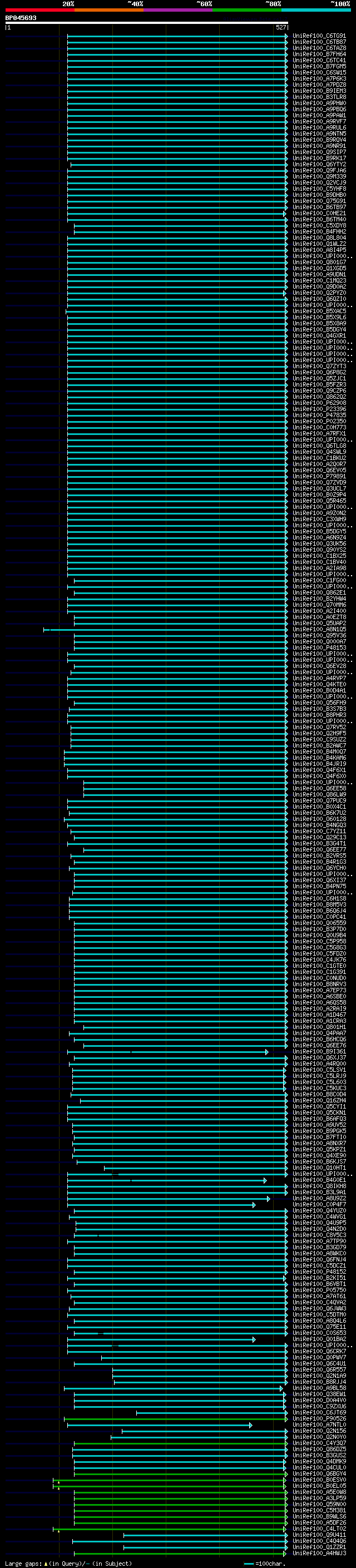Screen dimensions: 356x1568
Task: Open the UniRef100_Q29C13 entry
Action: point(319,838)
